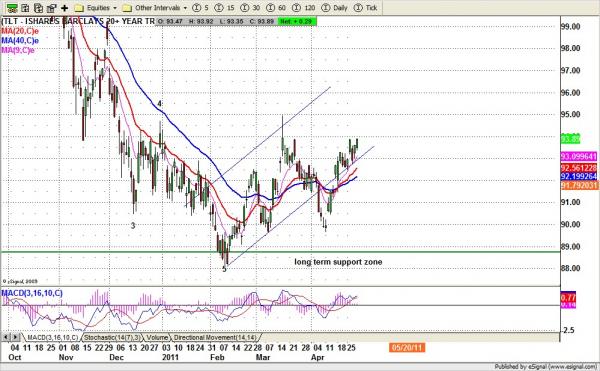Select the black plus crosshair tool
Screen dimensions: 600x371
64,8
